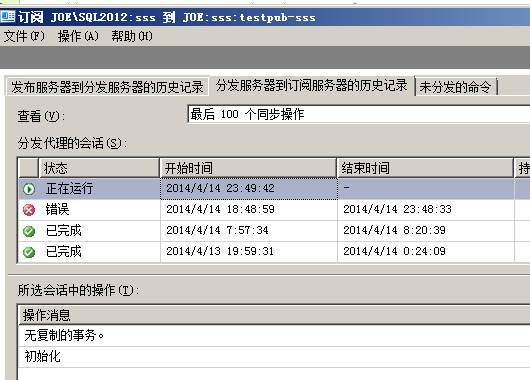Click the 所选会话中的操作(T): label

78,290
